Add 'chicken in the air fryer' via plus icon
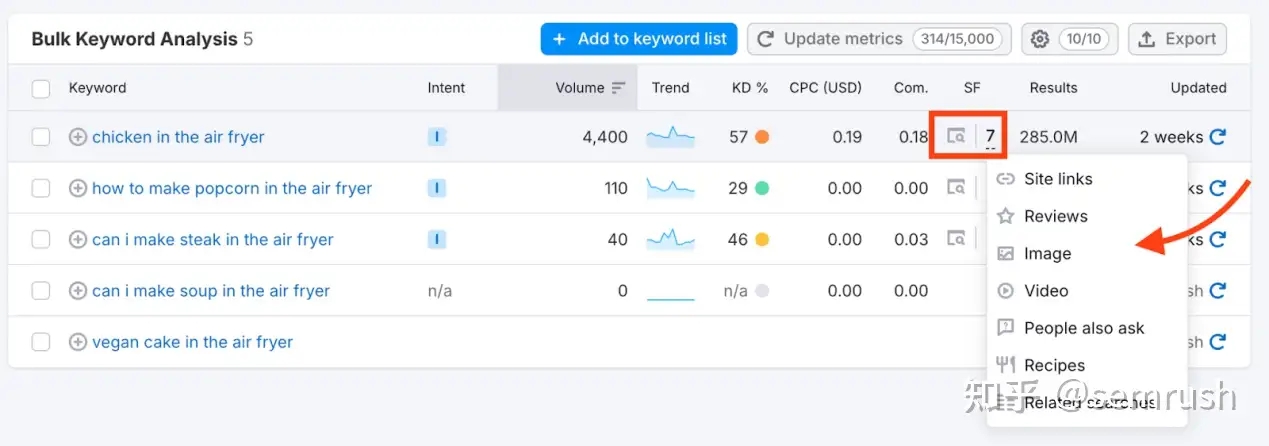1269x446 pixels. tap(78, 137)
